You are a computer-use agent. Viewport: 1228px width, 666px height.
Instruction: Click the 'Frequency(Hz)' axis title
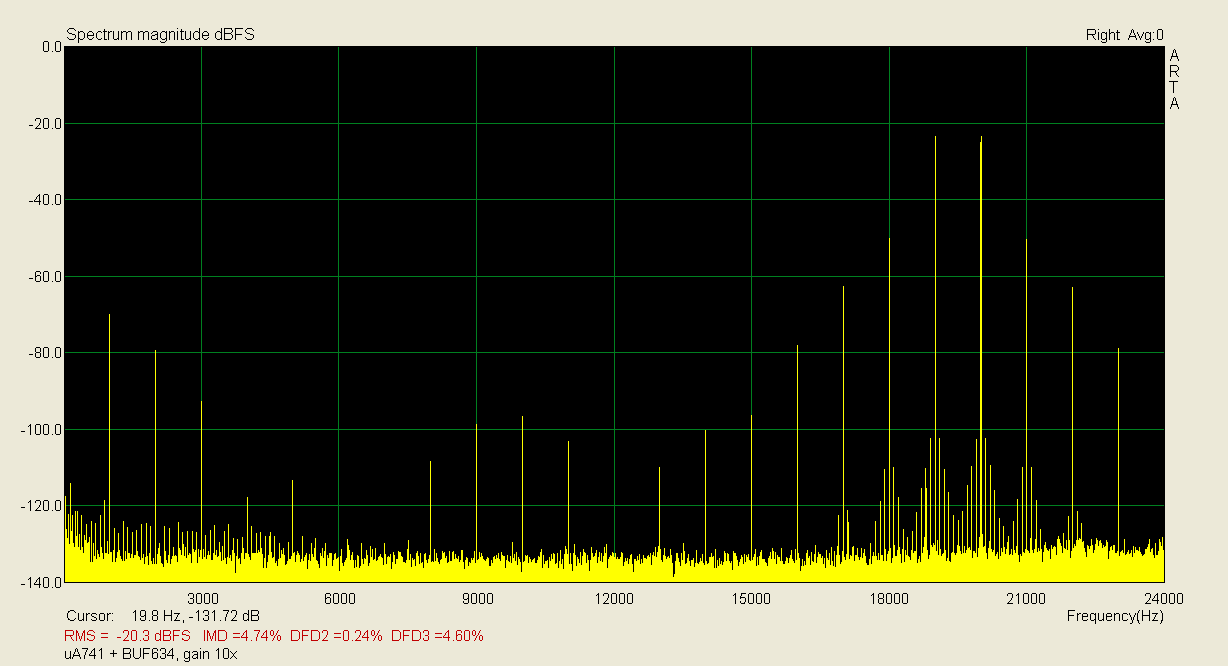pos(1115,617)
